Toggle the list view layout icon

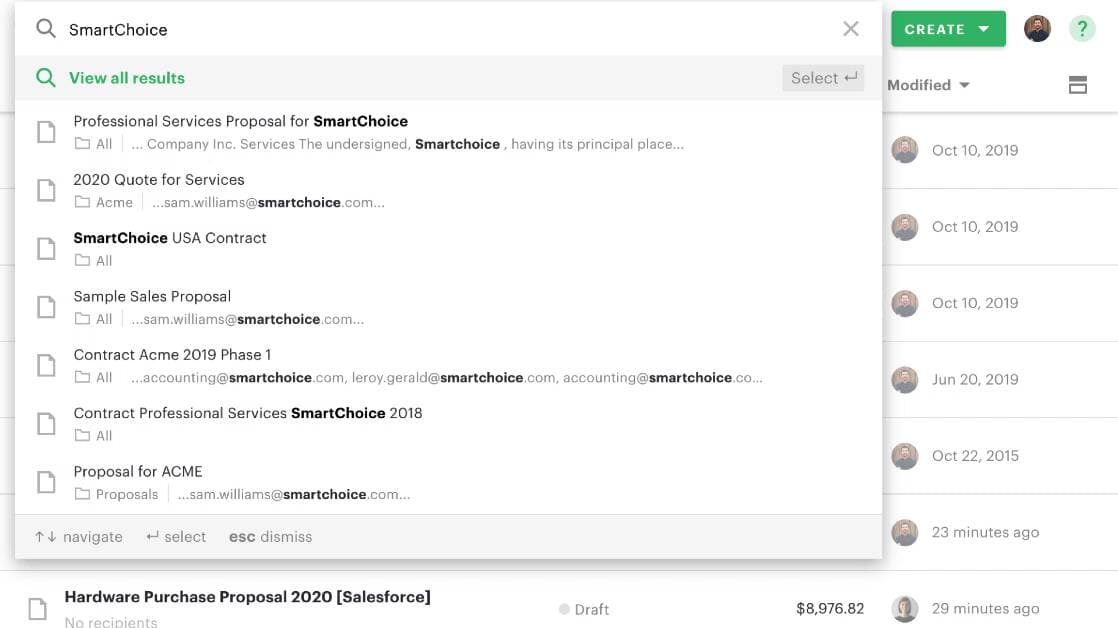tap(1077, 85)
